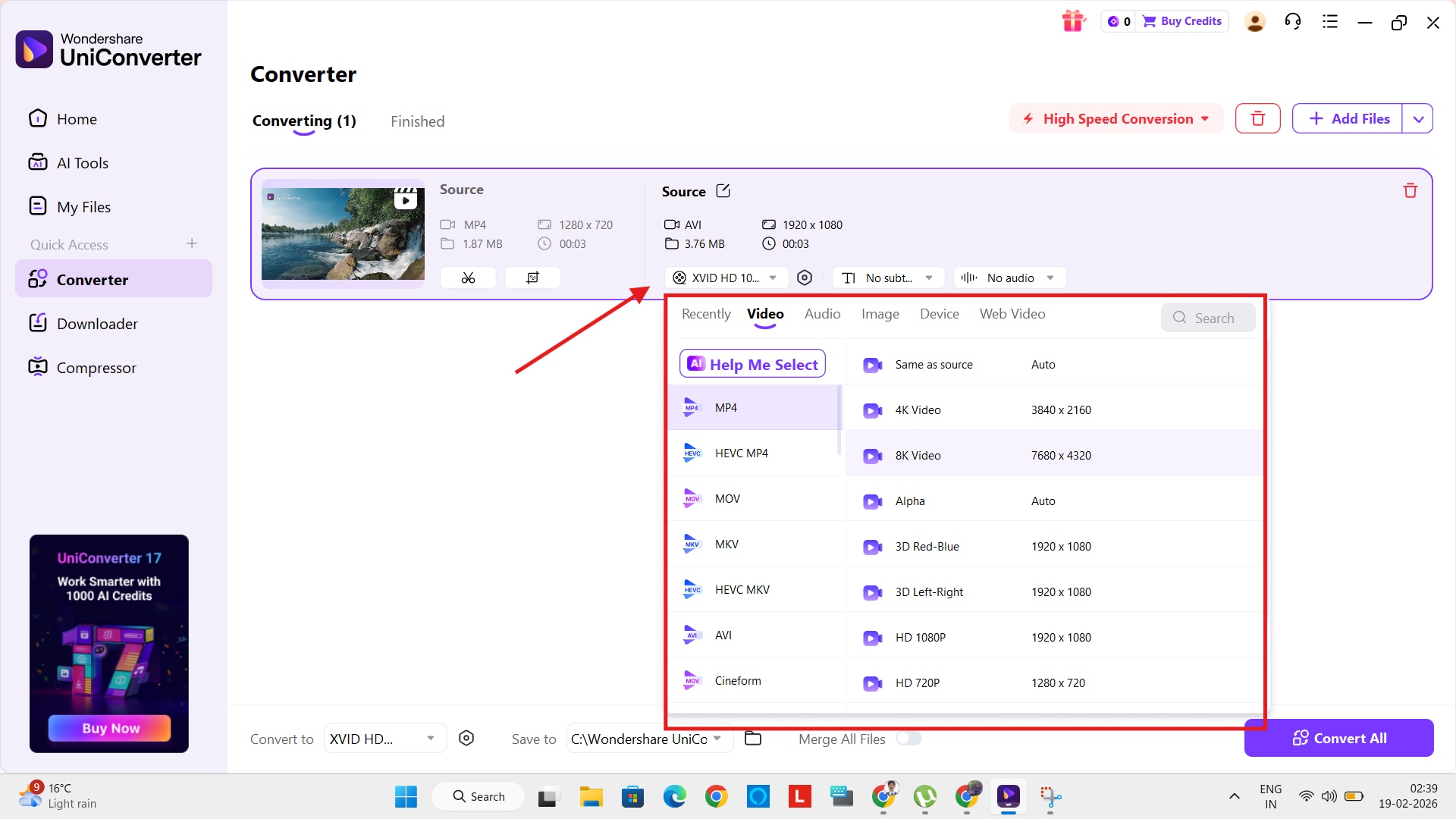Edit the output source name via pencil icon
The height and width of the screenshot is (819, 1456).
723,191
